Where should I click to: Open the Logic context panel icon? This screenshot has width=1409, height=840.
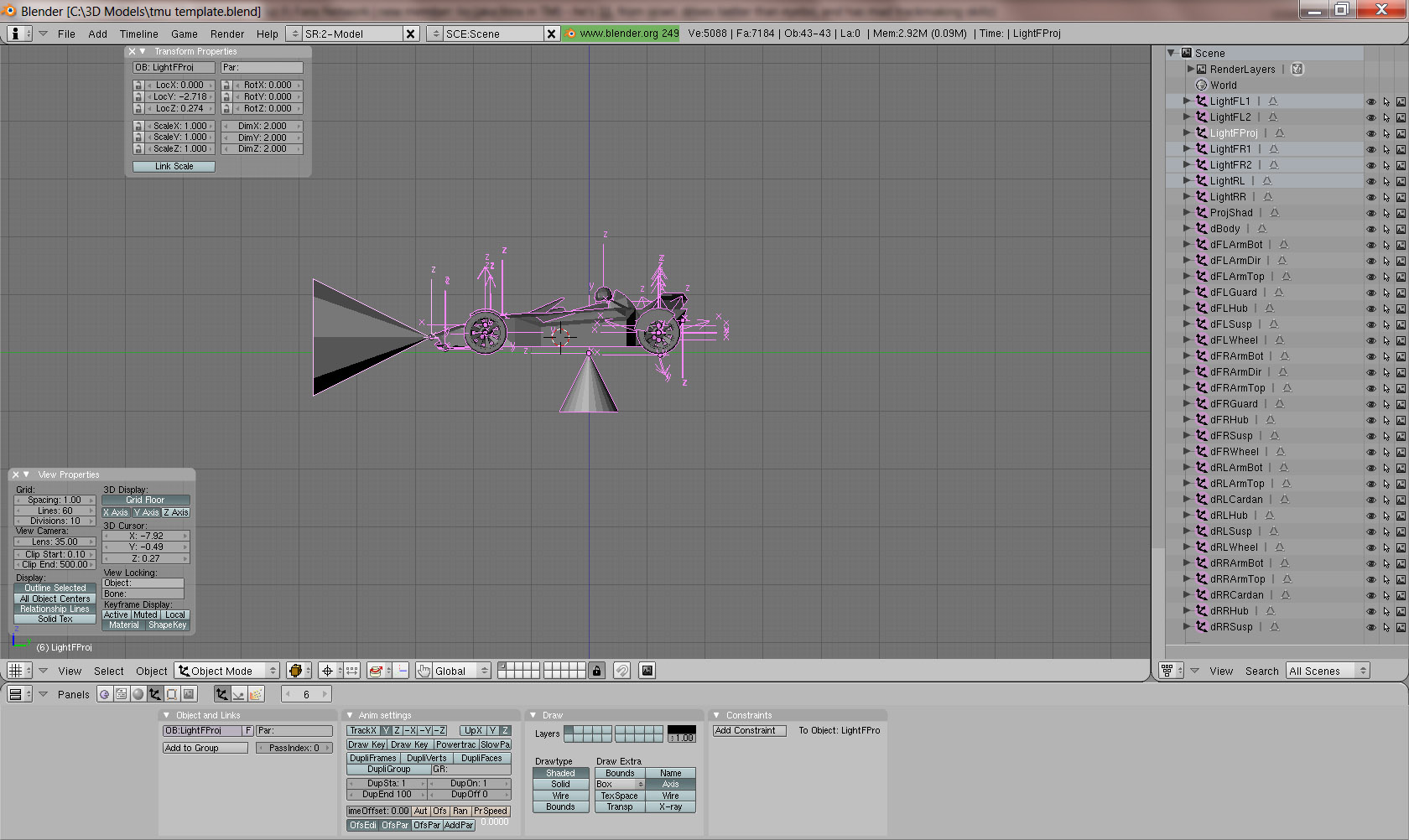tap(105, 694)
